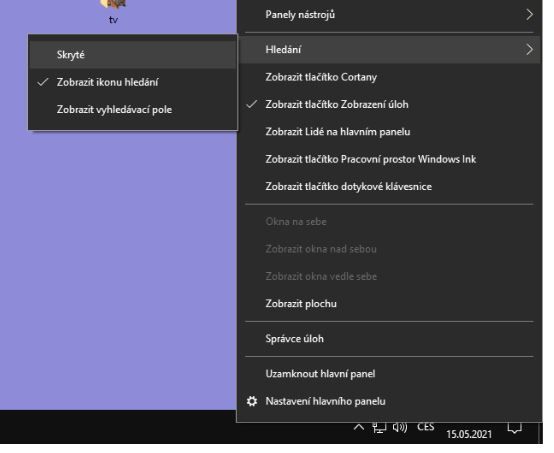Open the date 15.05.2021 clock in taskbar
This screenshot has width=554, height=453.
(469, 434)
